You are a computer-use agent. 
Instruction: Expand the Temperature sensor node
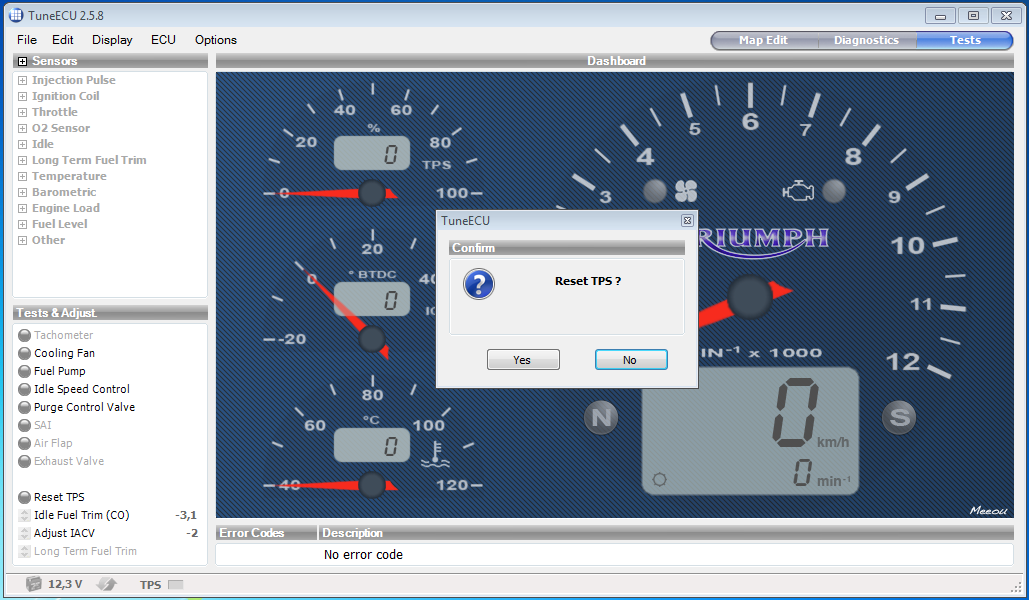tap(22, 176)
